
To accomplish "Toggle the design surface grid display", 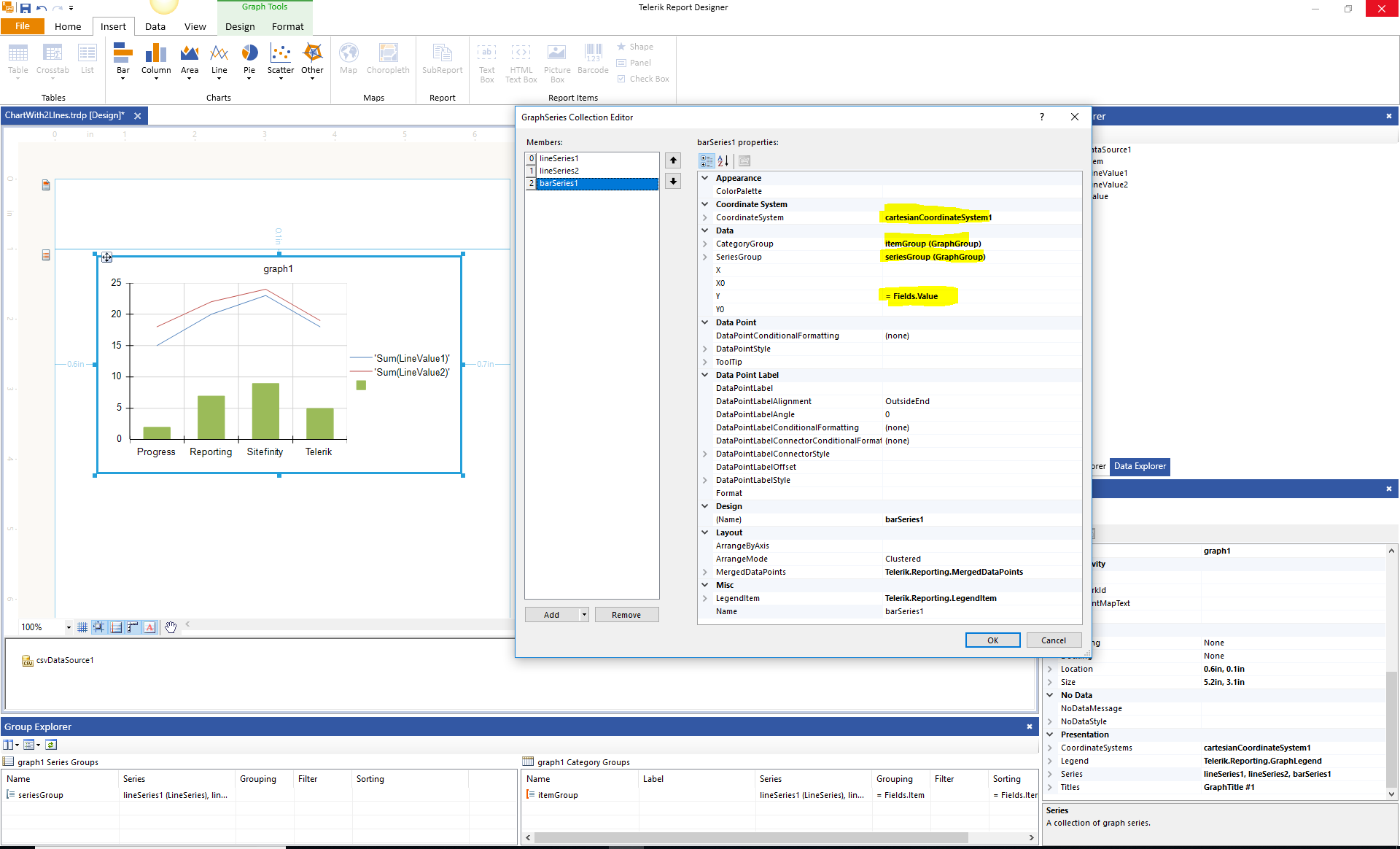I will pyautogui.click(x=82, y=627).
